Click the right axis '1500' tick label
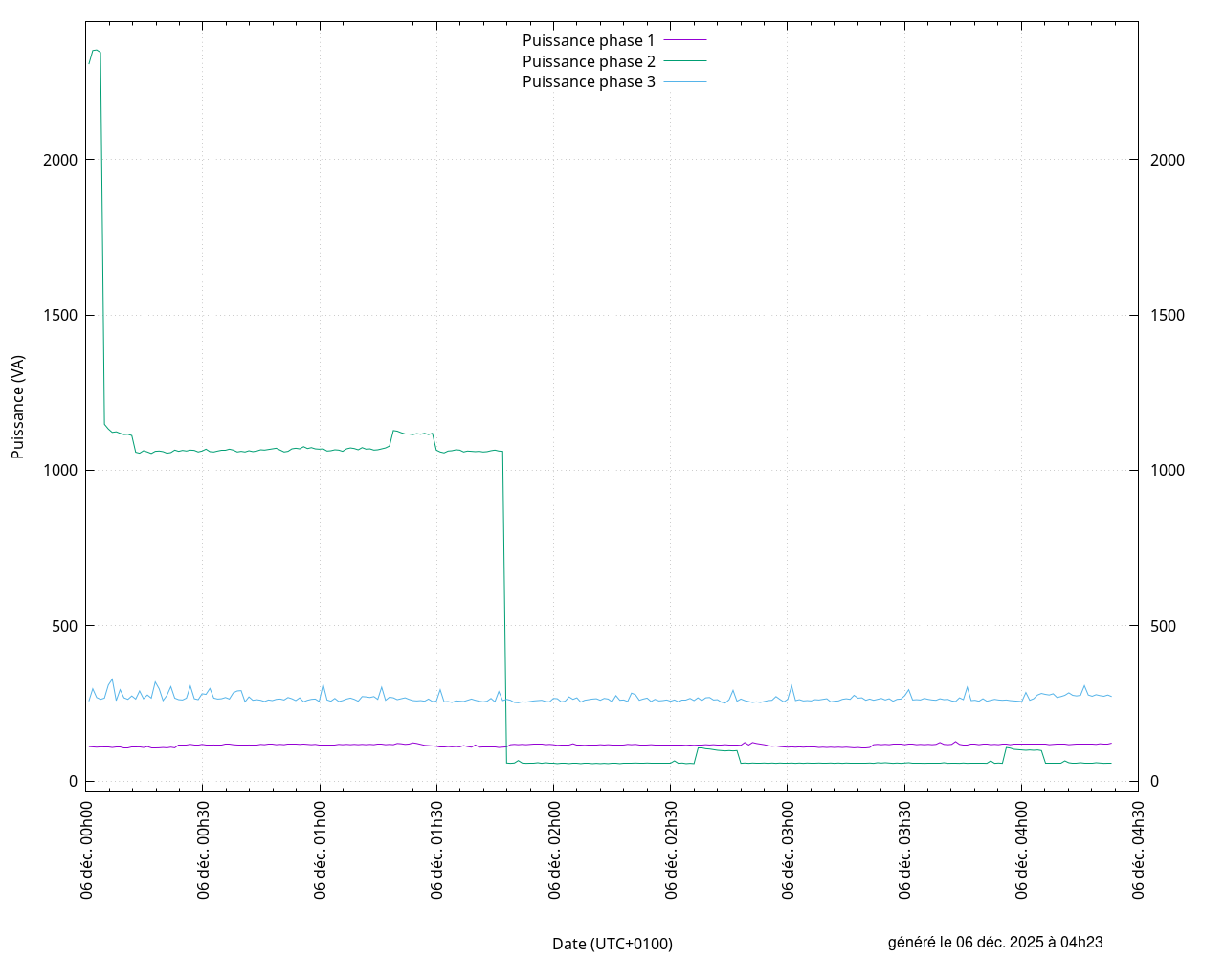The height and width of the screenshot is (980, 1225). 1167,315
